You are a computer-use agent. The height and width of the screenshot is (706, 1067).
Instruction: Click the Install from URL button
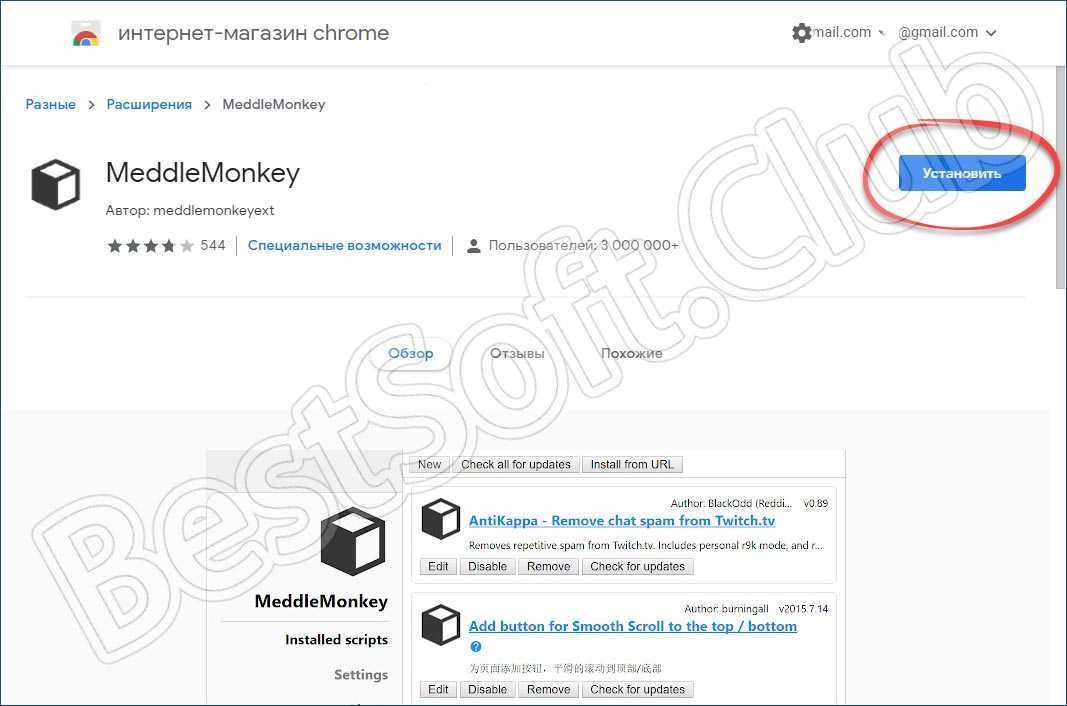point(632,464)
